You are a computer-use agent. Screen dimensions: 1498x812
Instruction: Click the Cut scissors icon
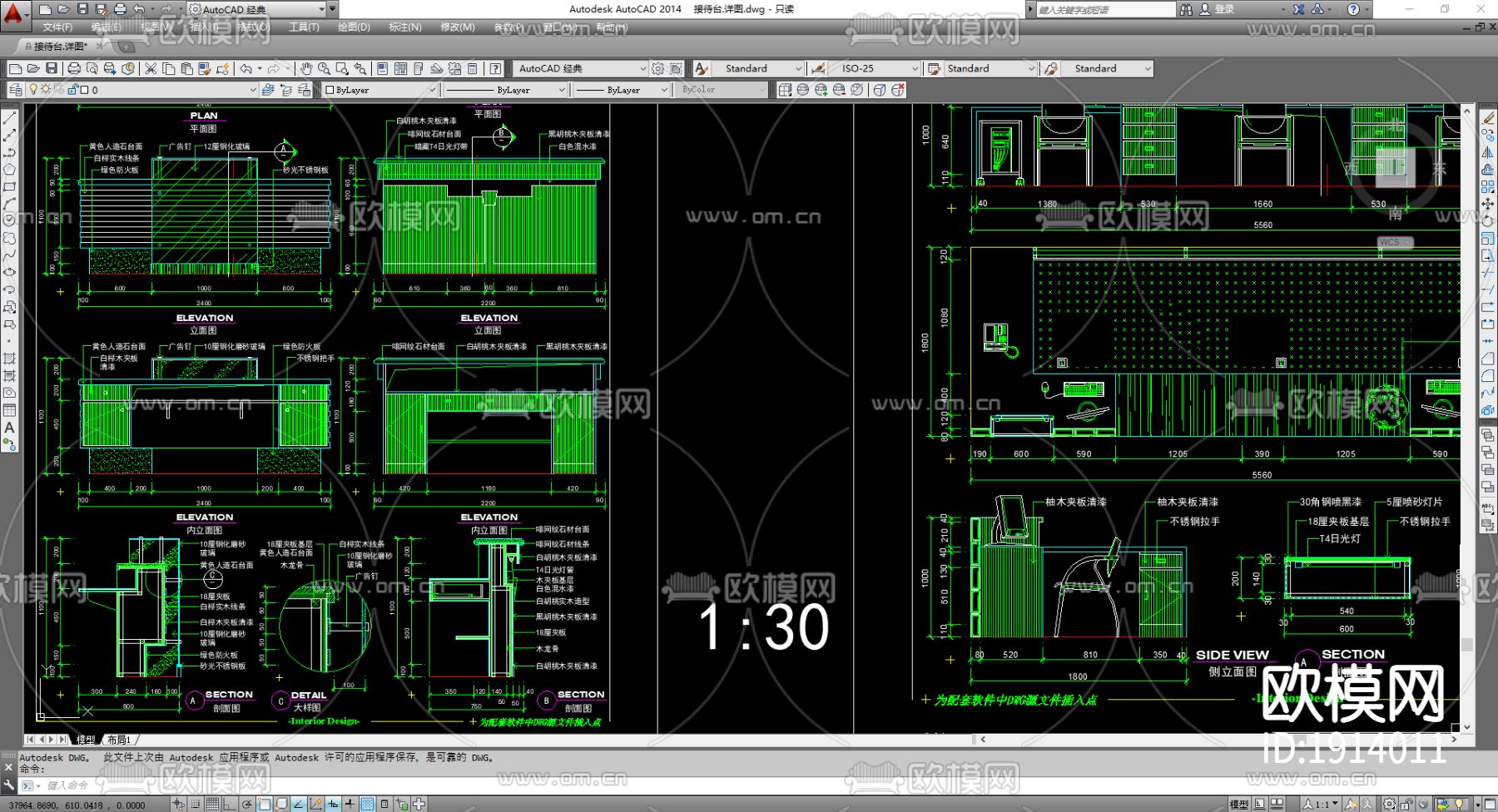(151, 68)
